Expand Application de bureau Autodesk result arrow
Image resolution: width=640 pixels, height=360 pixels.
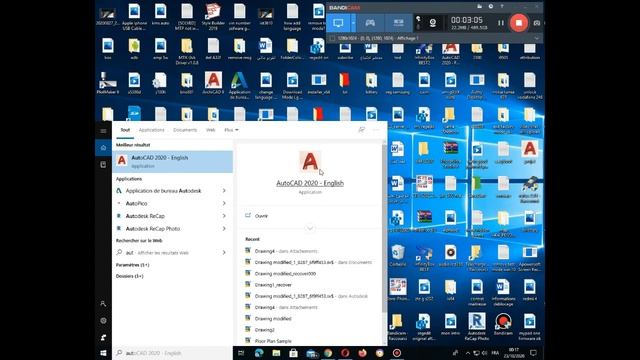[x=224, y=191]
